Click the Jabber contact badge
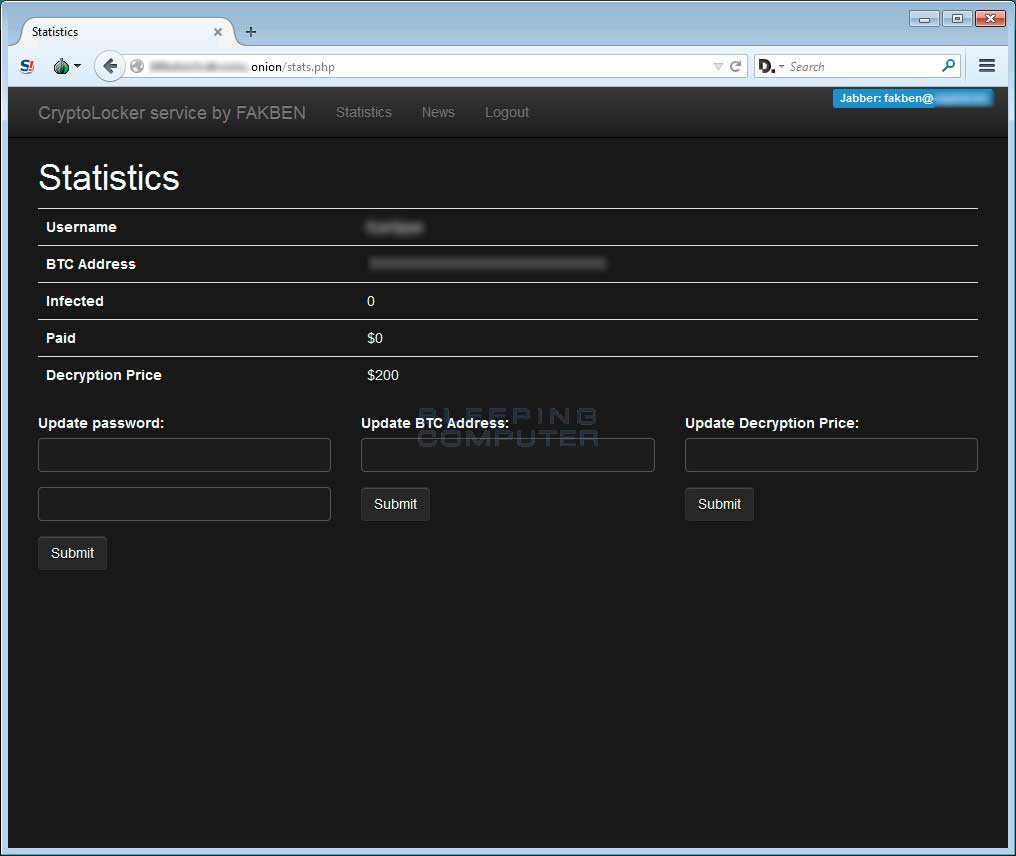This screenshot has height=856, width=1016. 912,98
